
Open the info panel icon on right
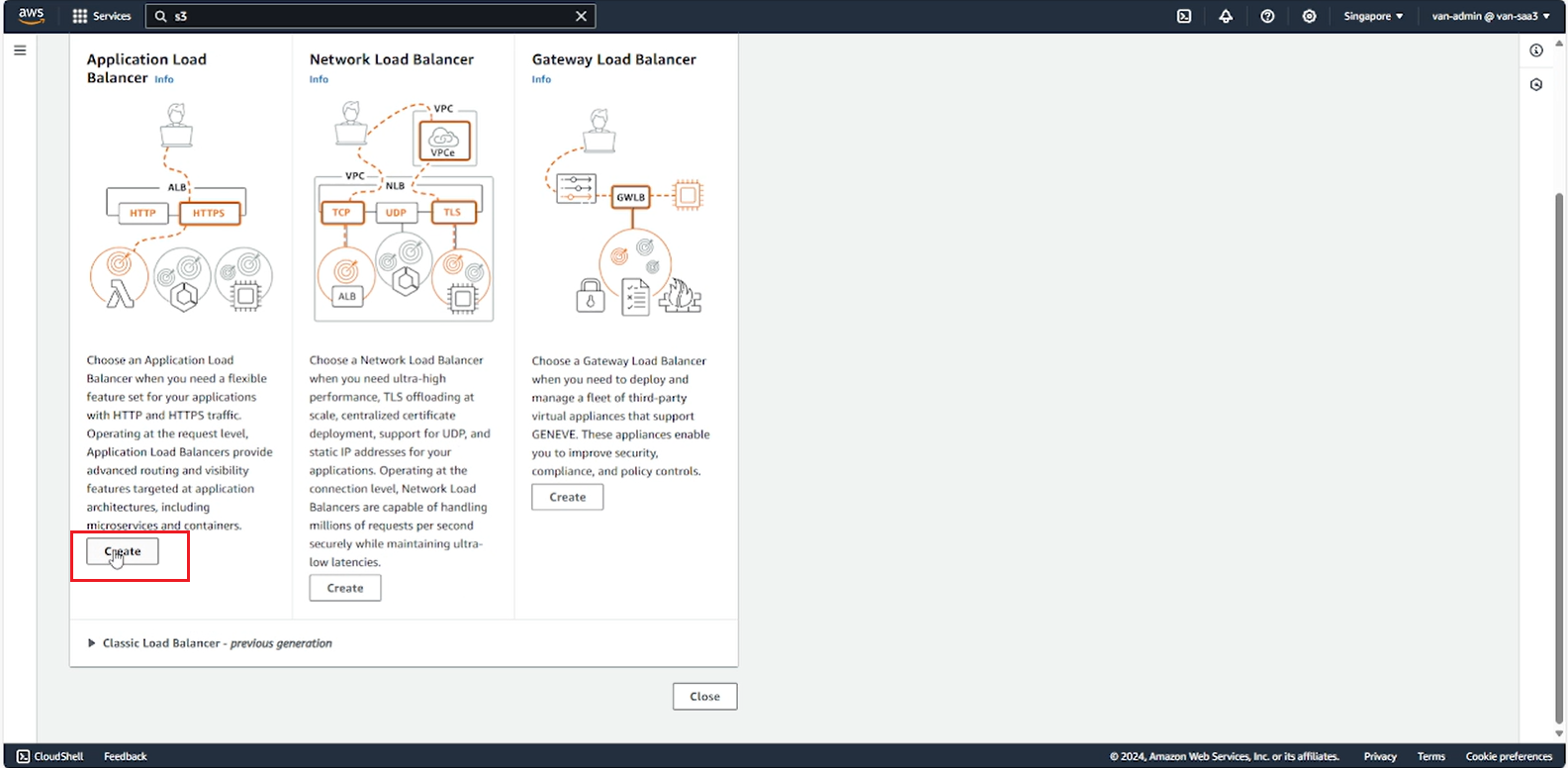click(x=1536, y=50)
